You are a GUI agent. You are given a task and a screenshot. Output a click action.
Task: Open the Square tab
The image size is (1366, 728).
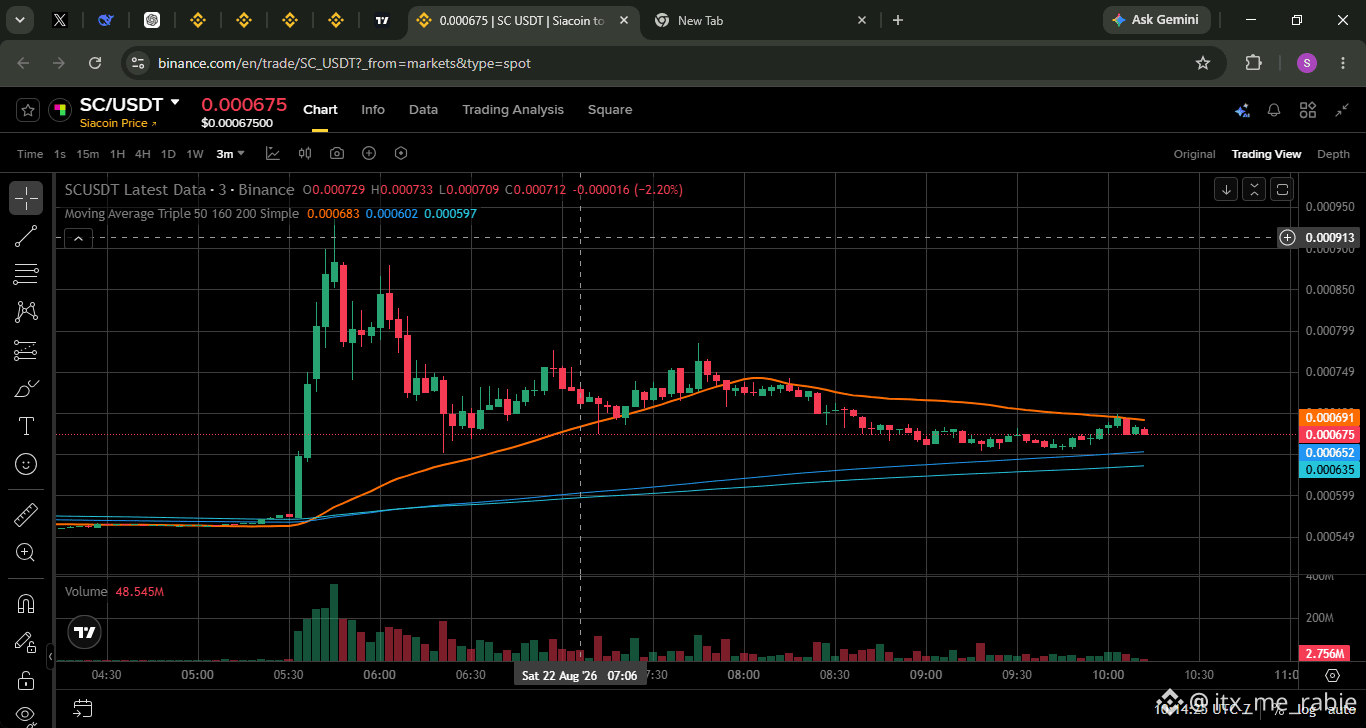point(610,110)
